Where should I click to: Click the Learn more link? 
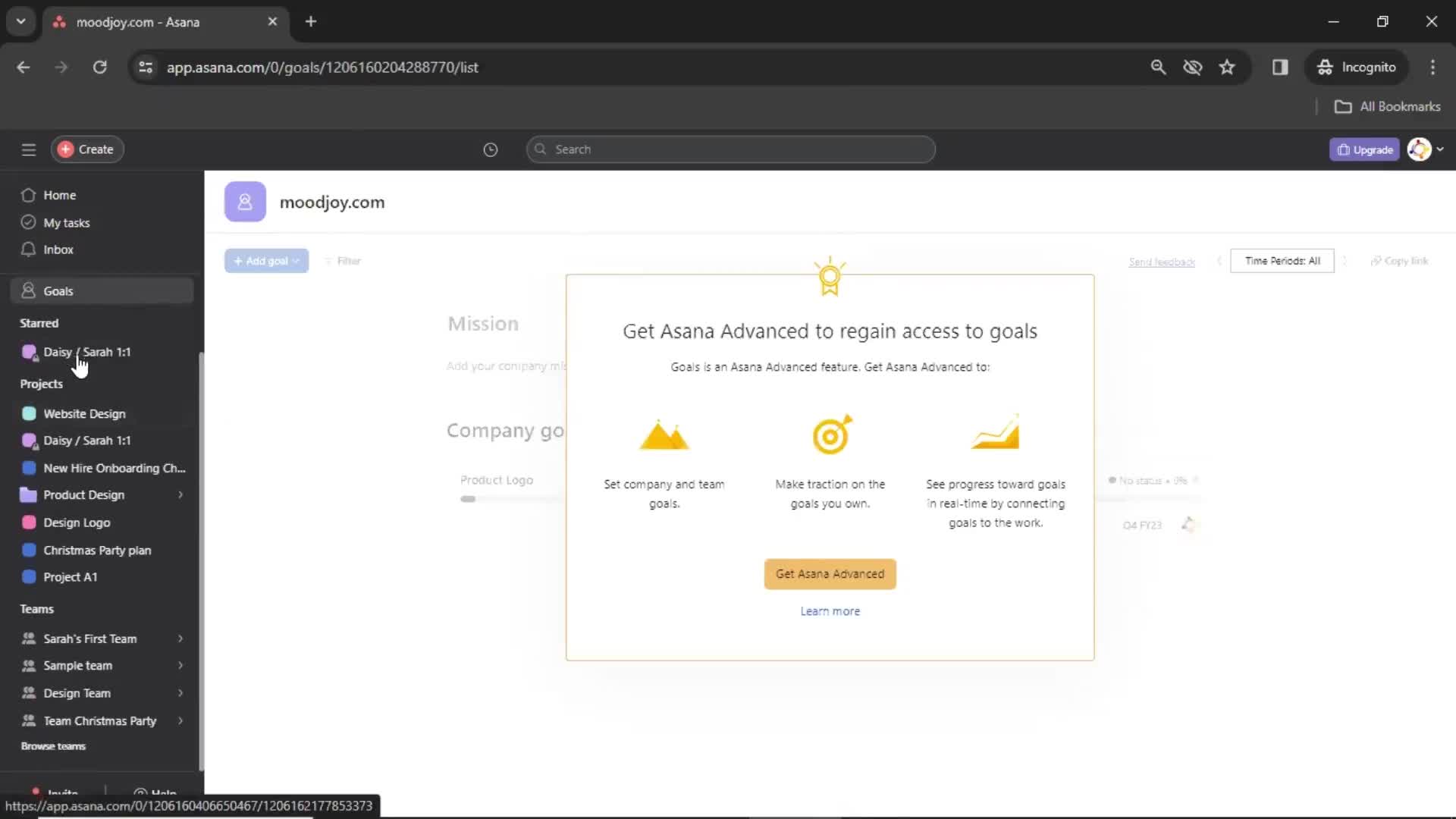click(x=830, y=610)
